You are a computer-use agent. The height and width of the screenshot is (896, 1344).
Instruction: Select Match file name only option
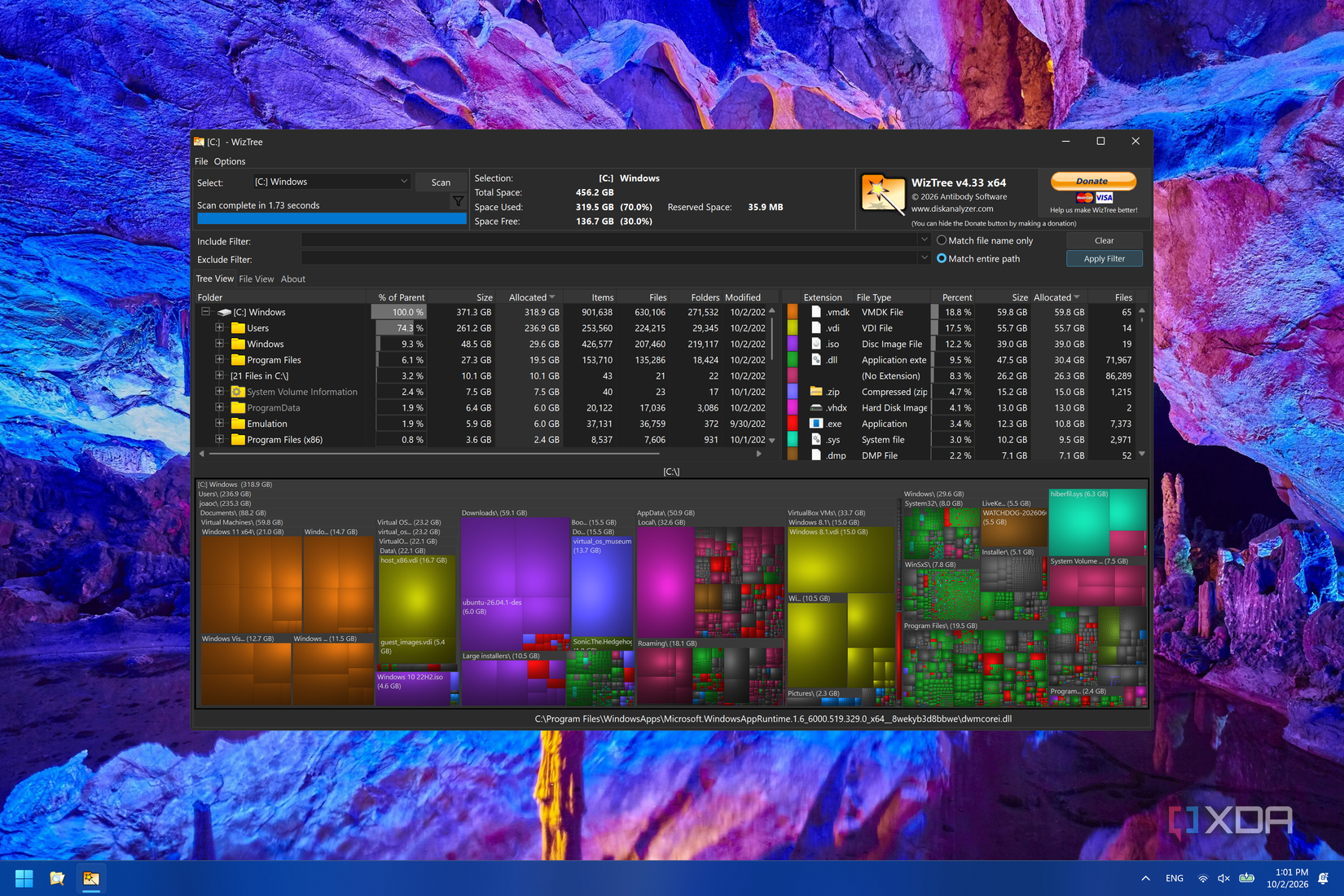coord(985,240)
